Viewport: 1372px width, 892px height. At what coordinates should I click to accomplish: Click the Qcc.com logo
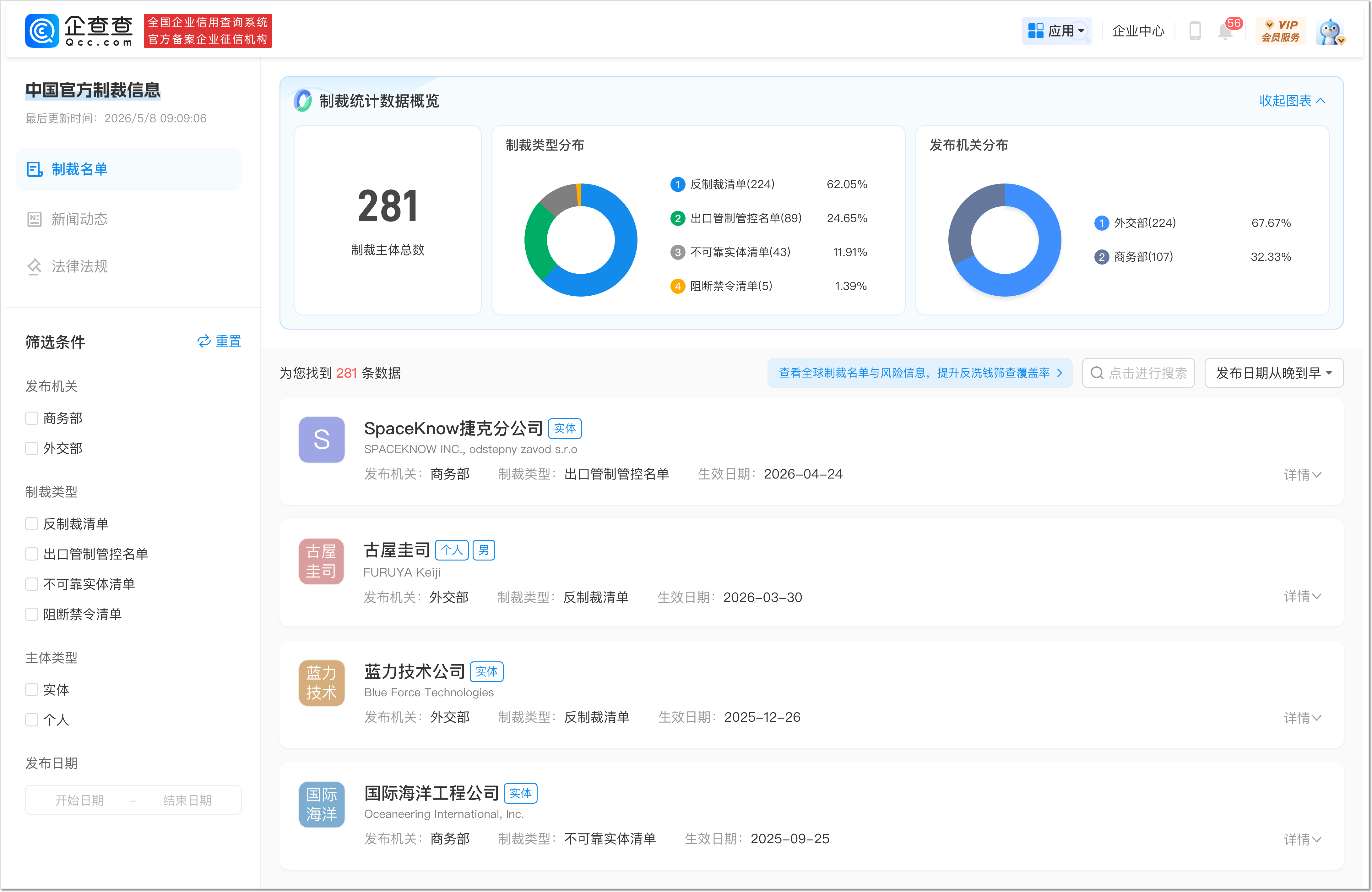[79, 30]
